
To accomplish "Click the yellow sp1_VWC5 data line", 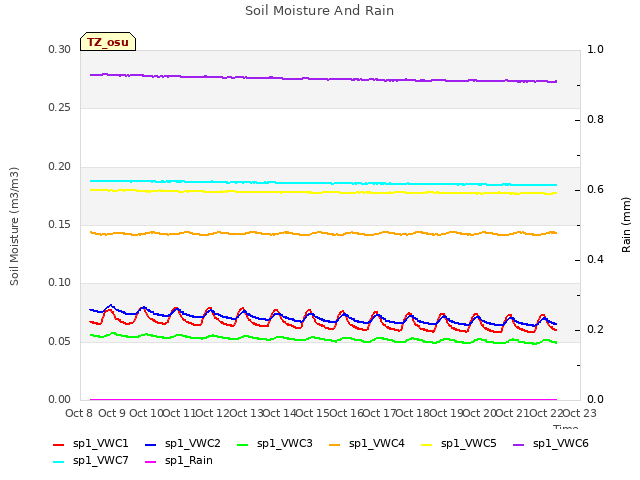I will pyautogui.click(x=322, y=192).
